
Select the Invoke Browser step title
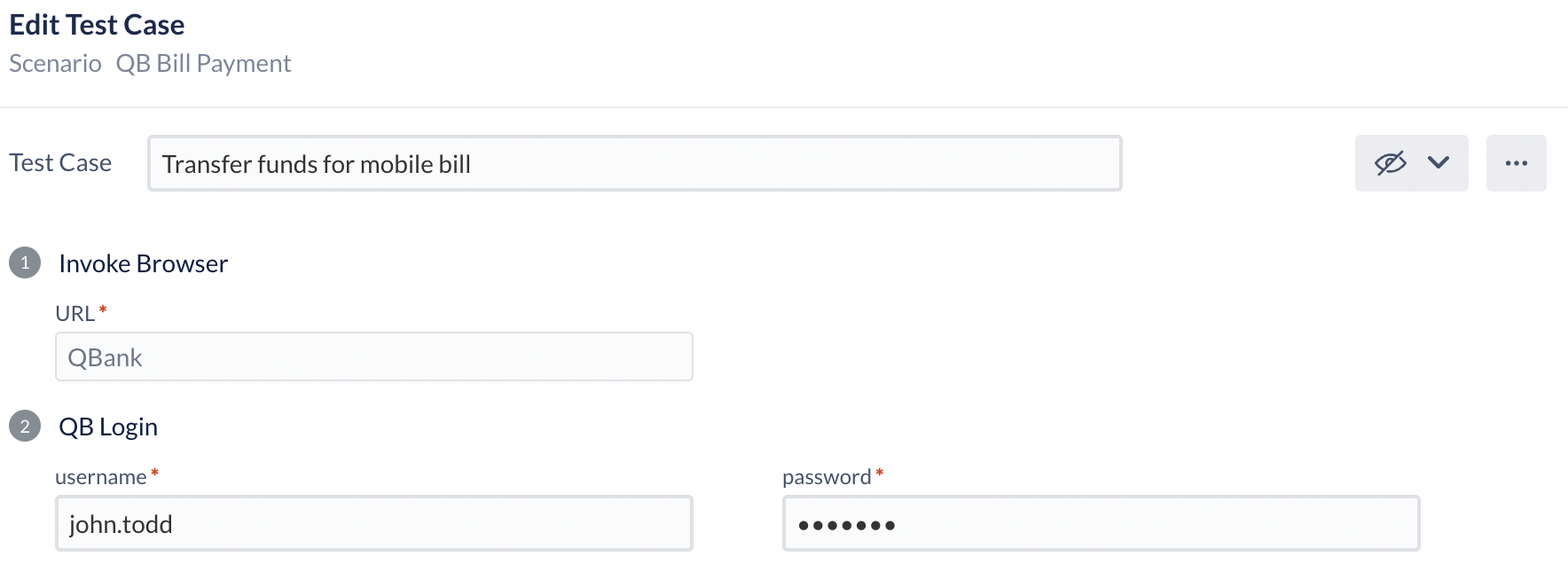143,264
